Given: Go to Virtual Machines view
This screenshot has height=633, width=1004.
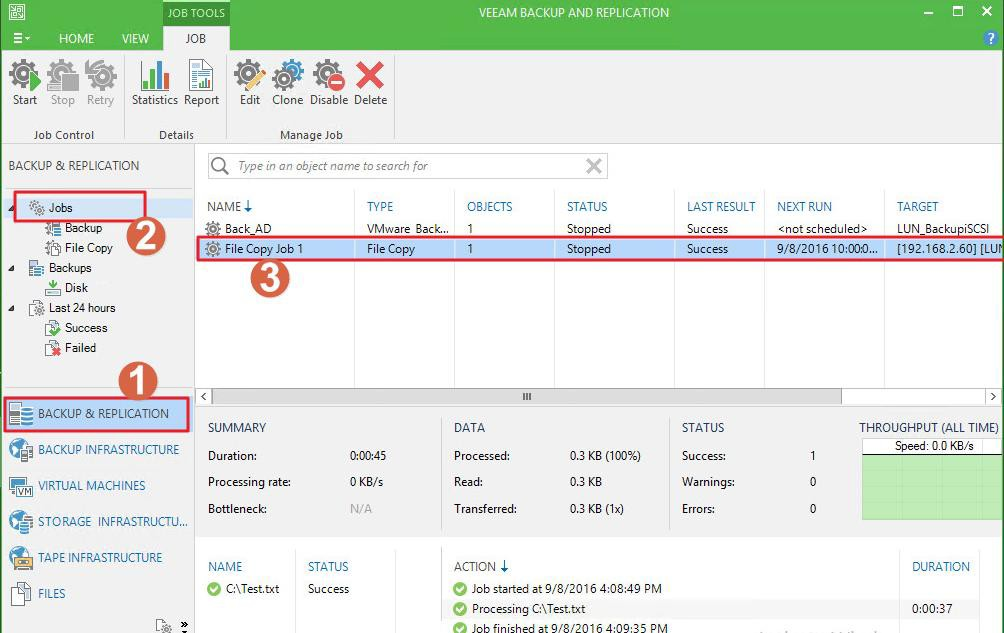Looking at the screenshot, I should click(x=91, y=486).
